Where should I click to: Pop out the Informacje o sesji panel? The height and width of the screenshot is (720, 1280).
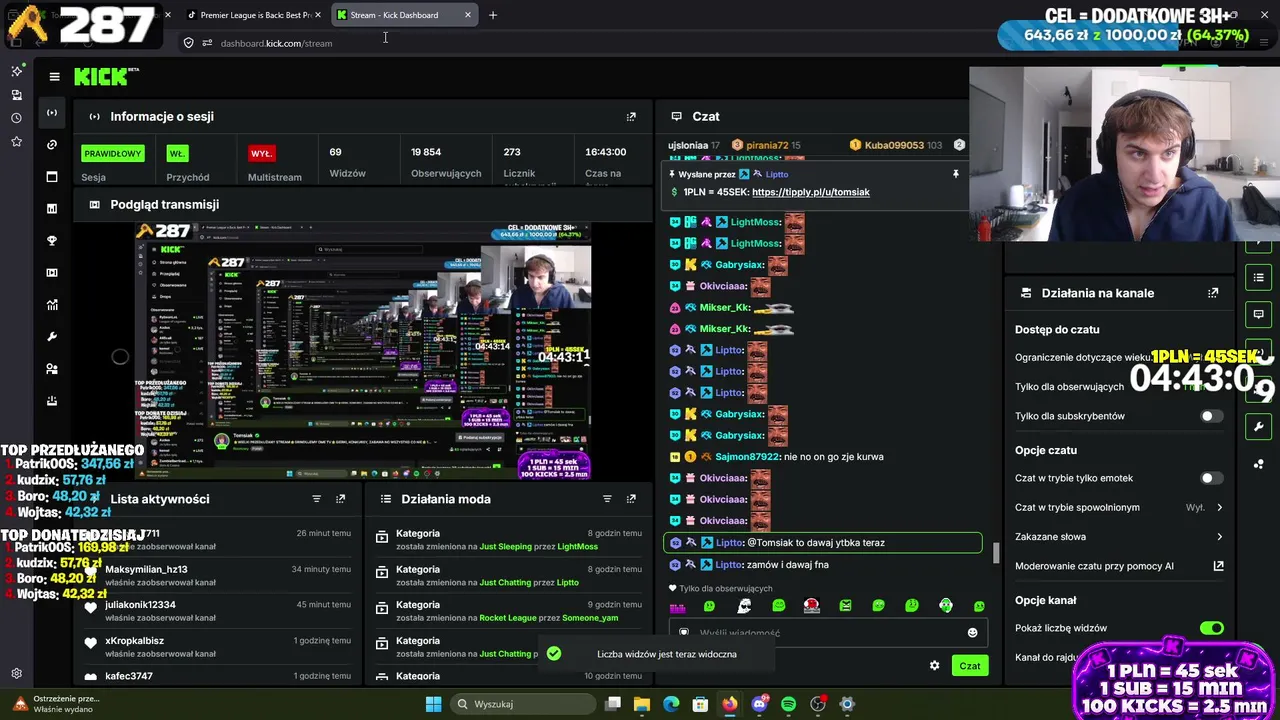click(x=631, y=116)
